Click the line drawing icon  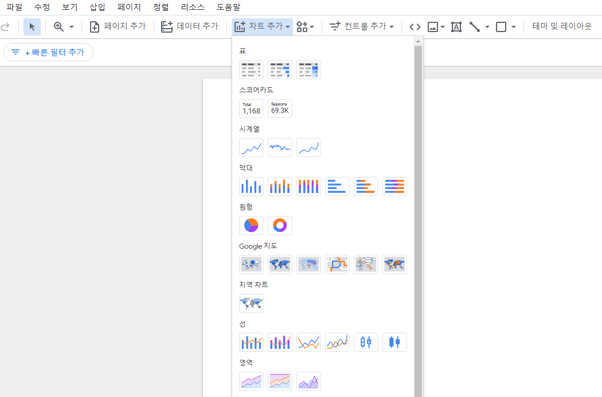(x=475, y=27)
